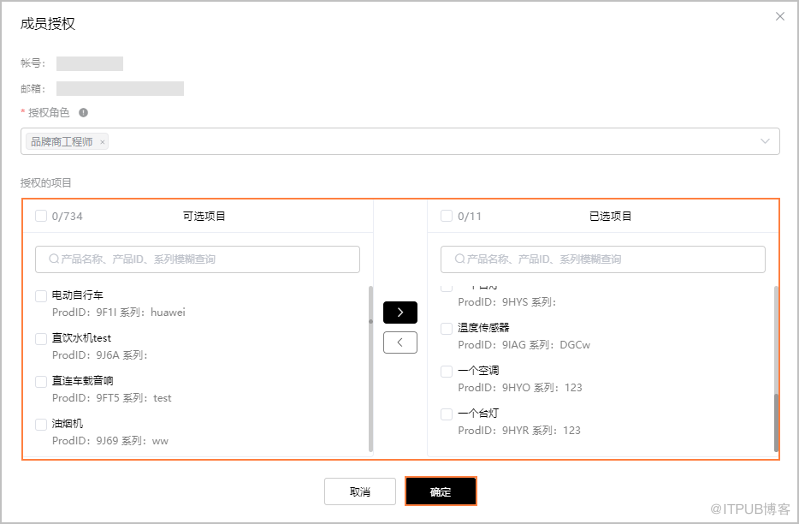Click search icon in 已选项目 search box

click(x=459, y=259)
